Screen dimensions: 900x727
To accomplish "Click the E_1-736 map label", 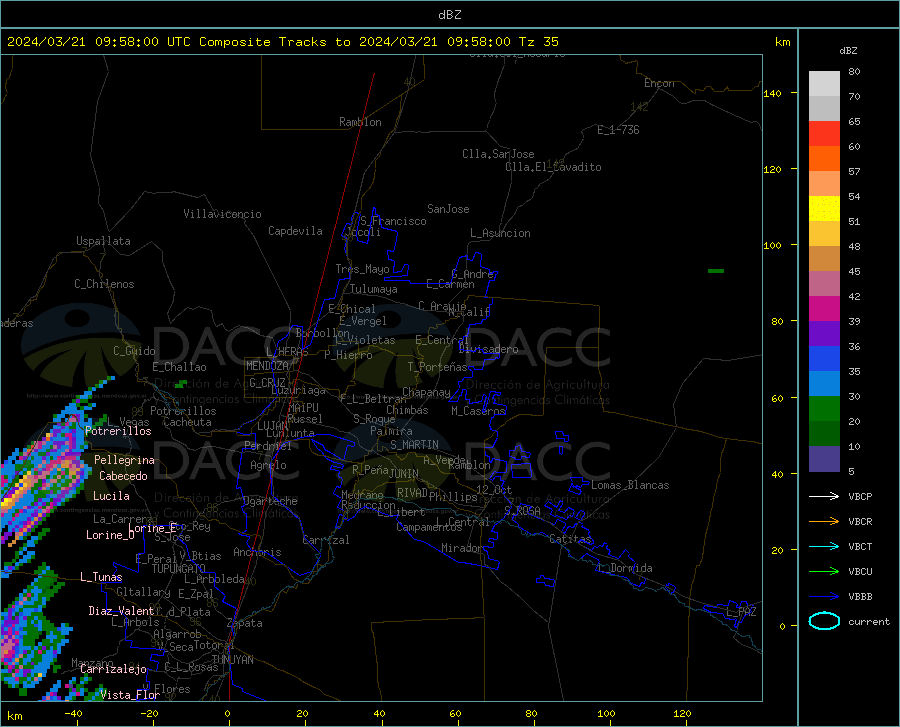I will click(618, 130).
